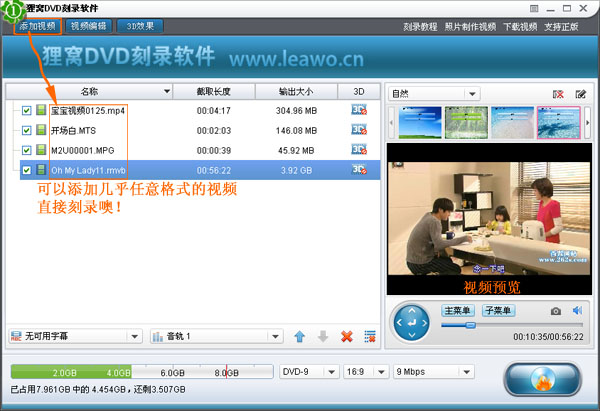This screenshot has width=600, height=411.
Task: Show previous menu templates with left arrow
Action: point(391,123)
